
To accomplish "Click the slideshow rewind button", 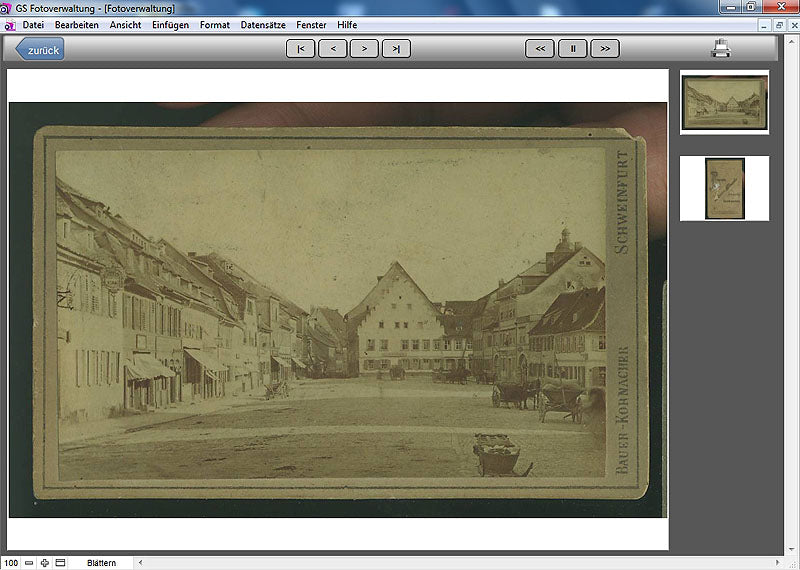I will tap(540, 48).
